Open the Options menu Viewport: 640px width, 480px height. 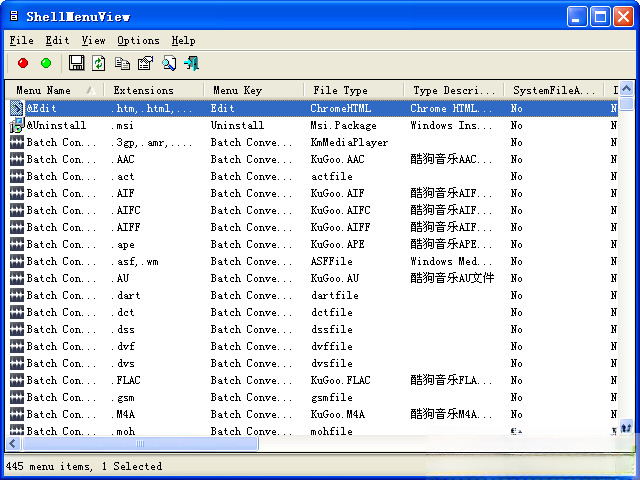click(x=138, y=40)
